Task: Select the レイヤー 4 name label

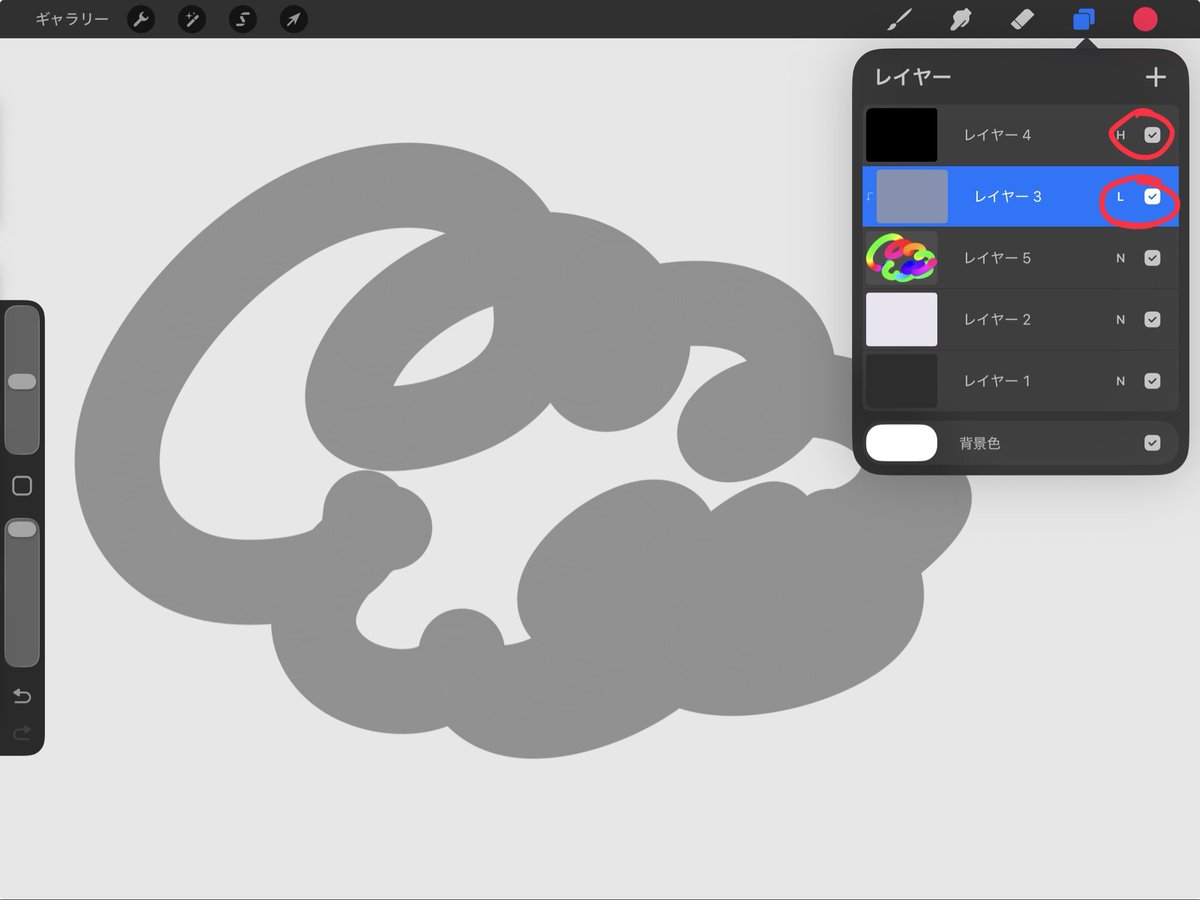Action: 997,135
